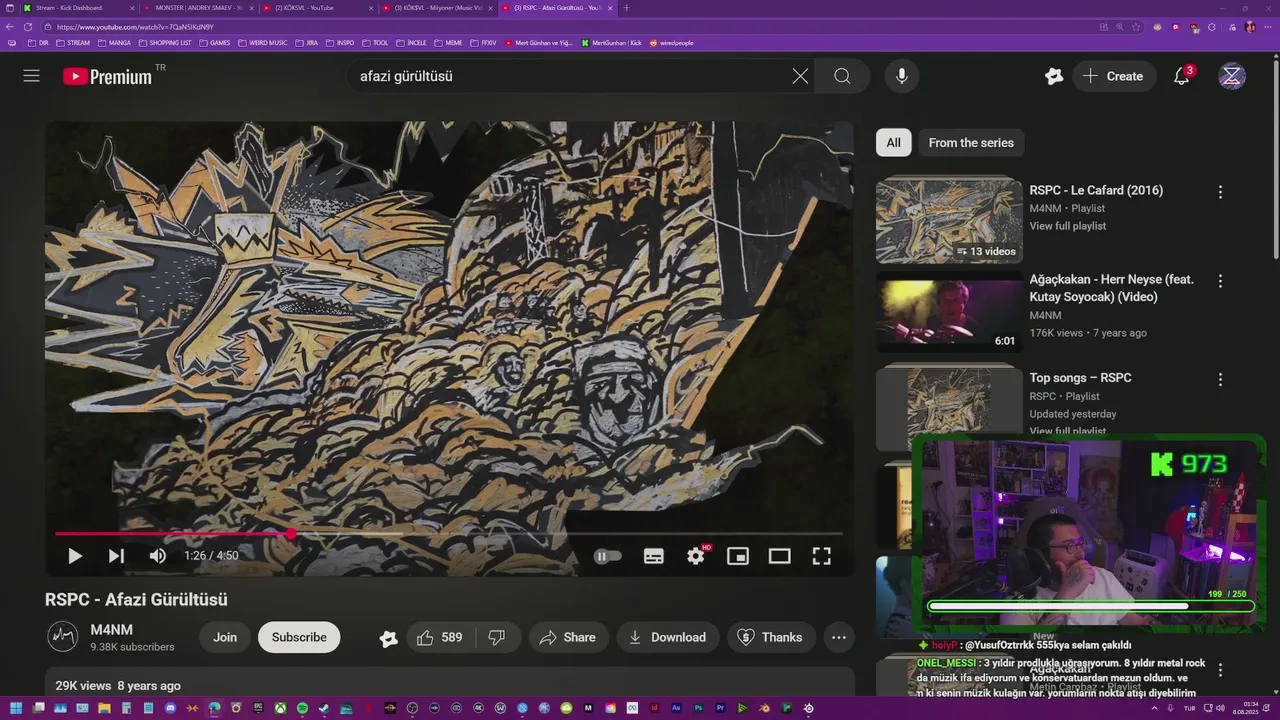Image resolution: width=1280 pixels, height=720 pixels.
Task: Open the YouTube account avatar menu
Action: (x=1232, y=76)
